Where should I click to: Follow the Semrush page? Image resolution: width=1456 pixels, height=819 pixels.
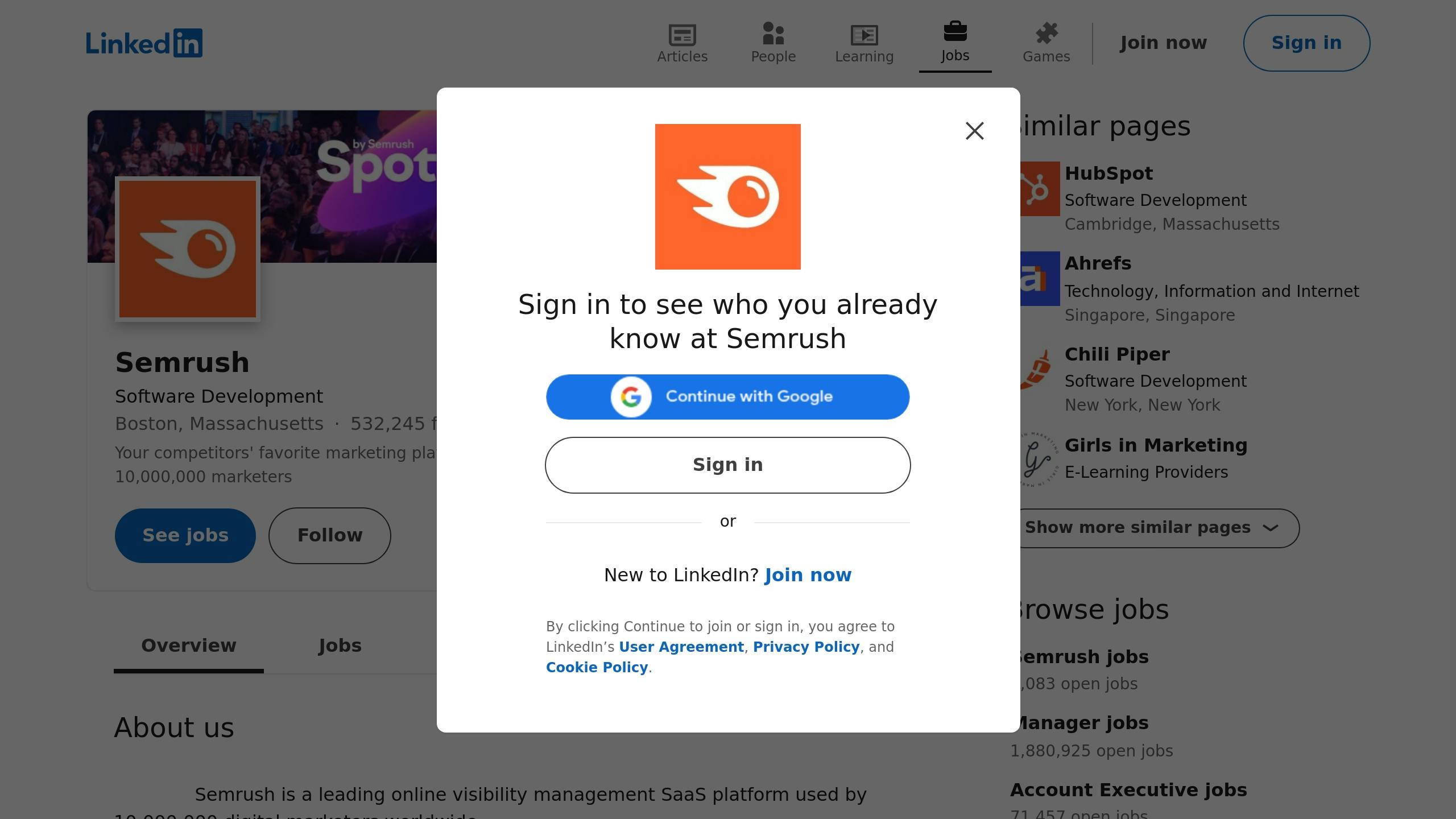330,536
